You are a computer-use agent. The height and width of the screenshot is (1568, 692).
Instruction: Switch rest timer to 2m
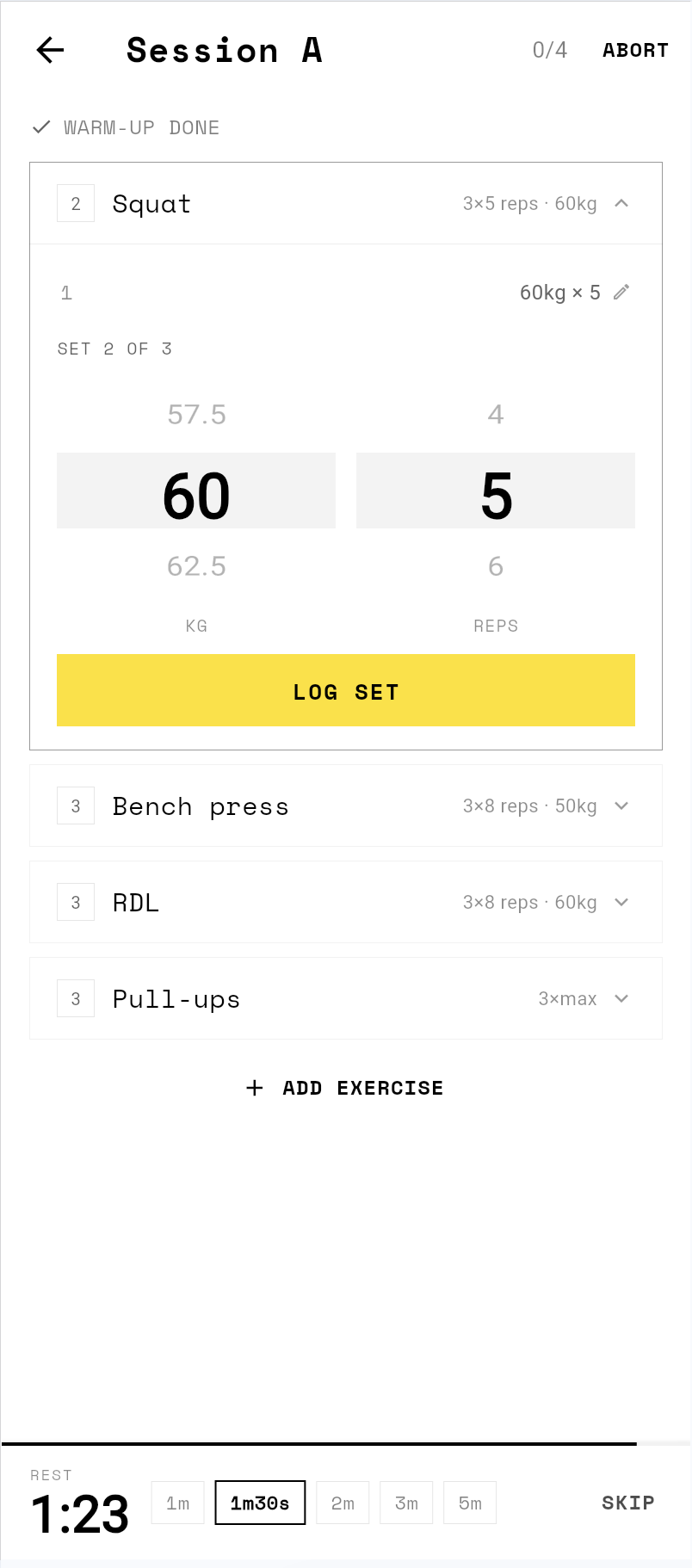[343, 1503]
